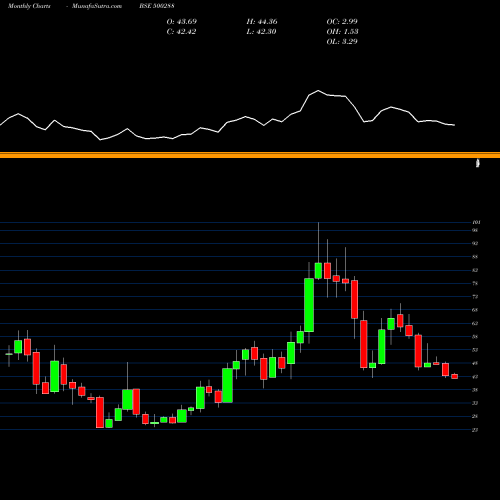This screenshot has width=500, height=500.
Task: Click the 43 price axis label
Action: (475, 376)
